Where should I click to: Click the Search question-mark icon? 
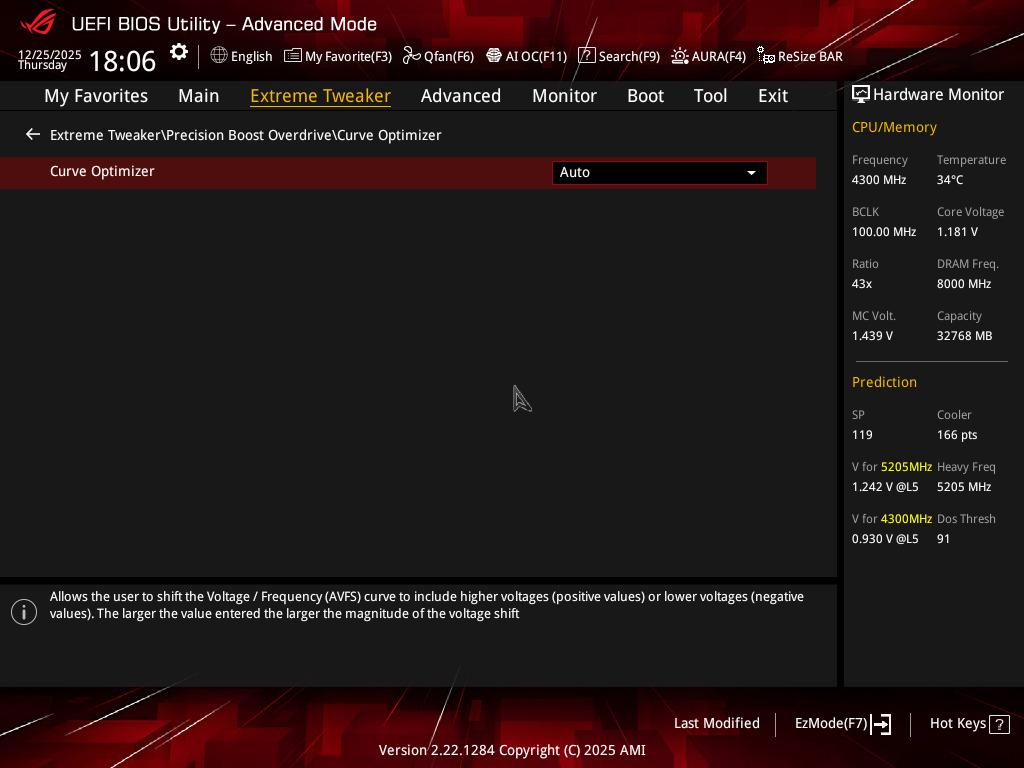586,56
